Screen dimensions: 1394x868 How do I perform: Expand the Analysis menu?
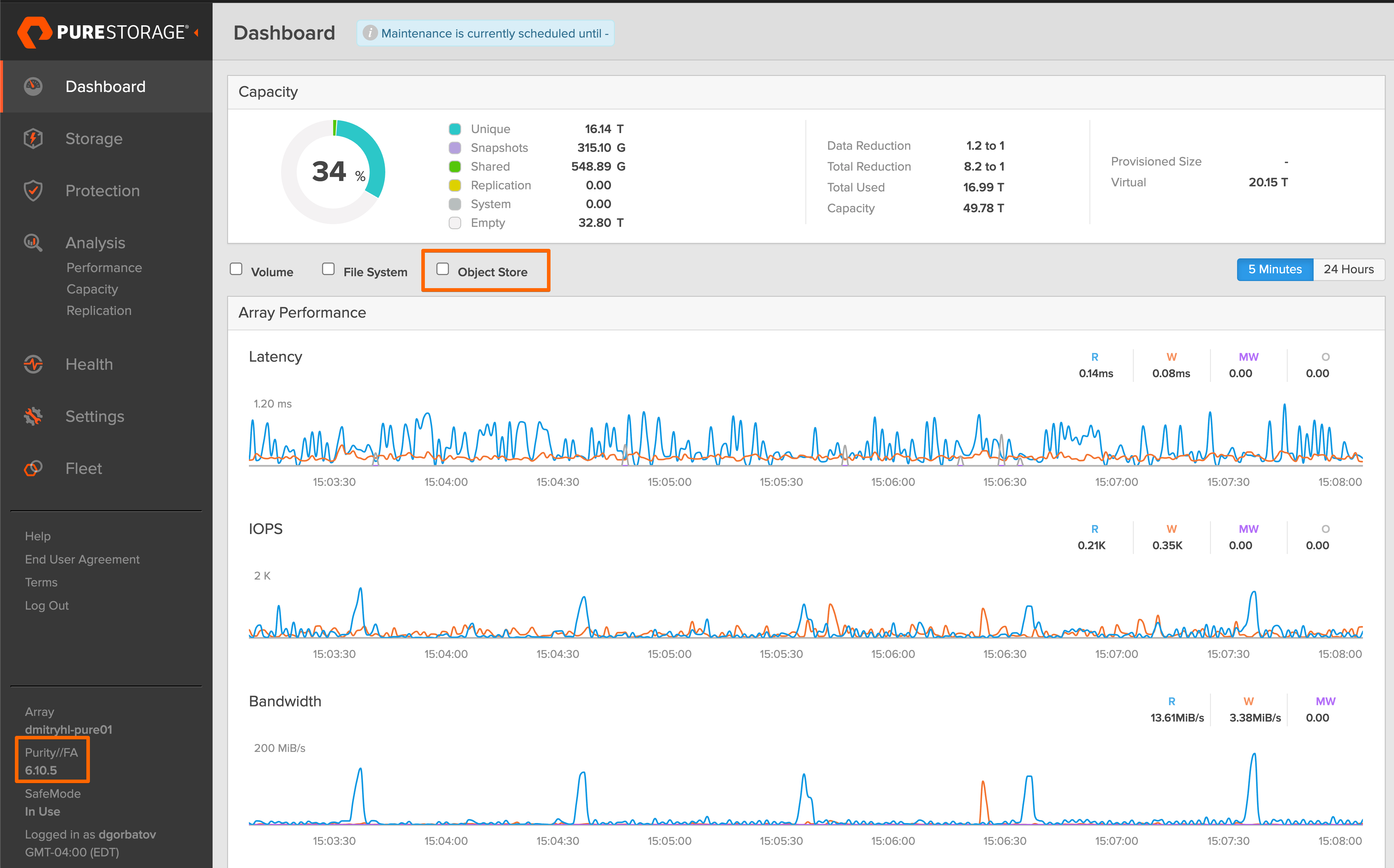click(95, 243)
